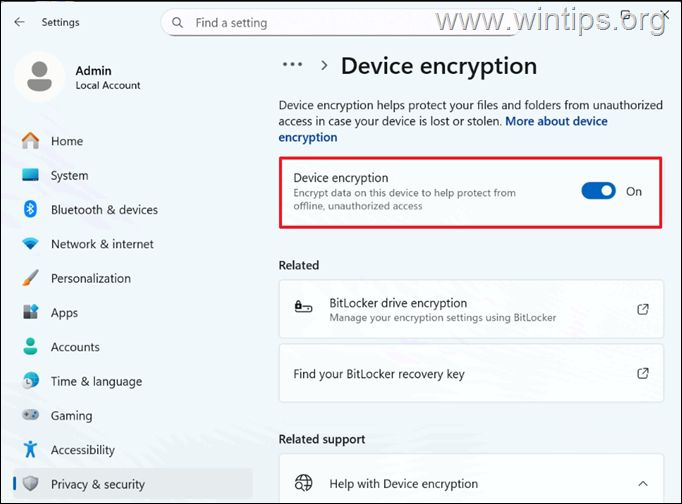This screenshot has width=682, height=504.
Task: Open the More about device encryption link
Action: pos(443,129)
